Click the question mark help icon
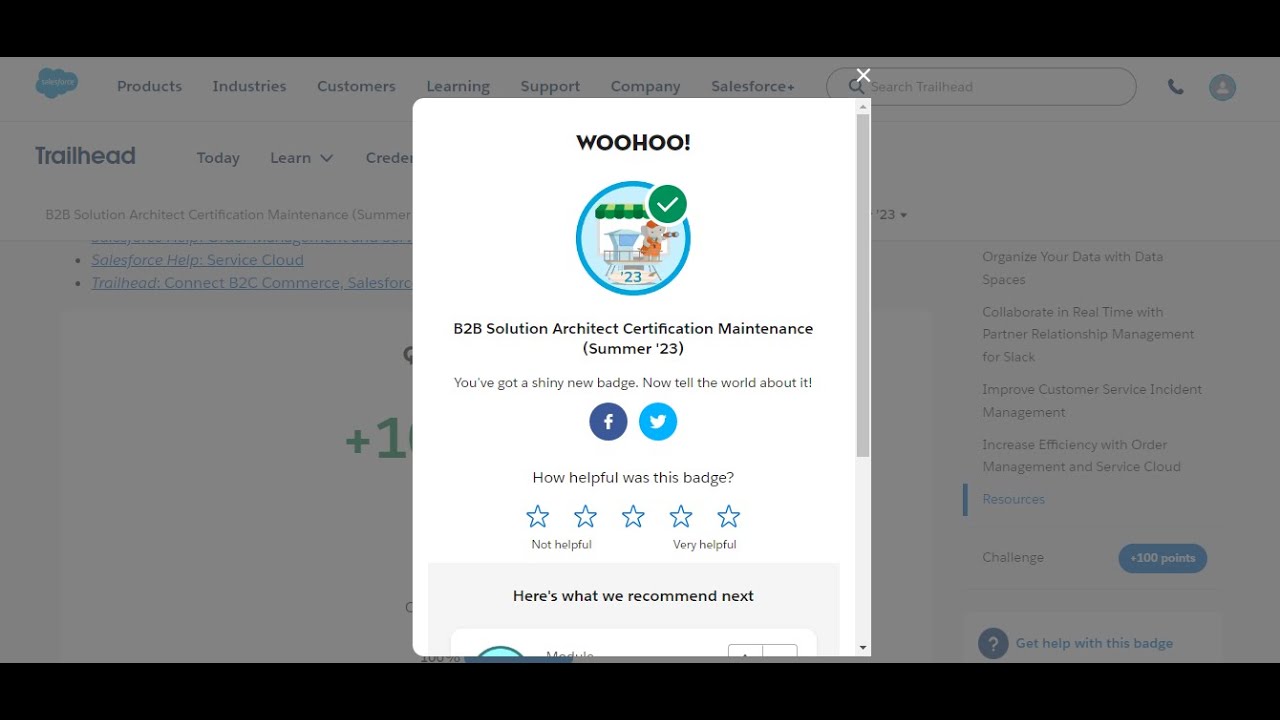1280x720 pixels. 993,643
